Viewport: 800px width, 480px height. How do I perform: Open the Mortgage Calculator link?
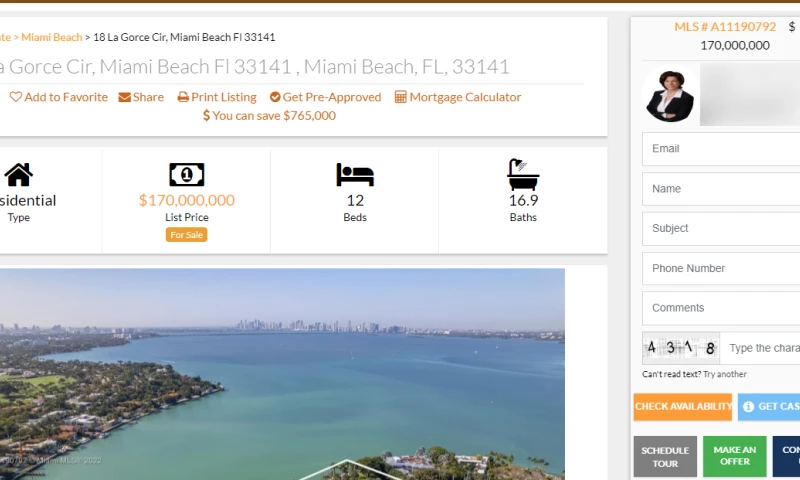[x=465, y=97]
